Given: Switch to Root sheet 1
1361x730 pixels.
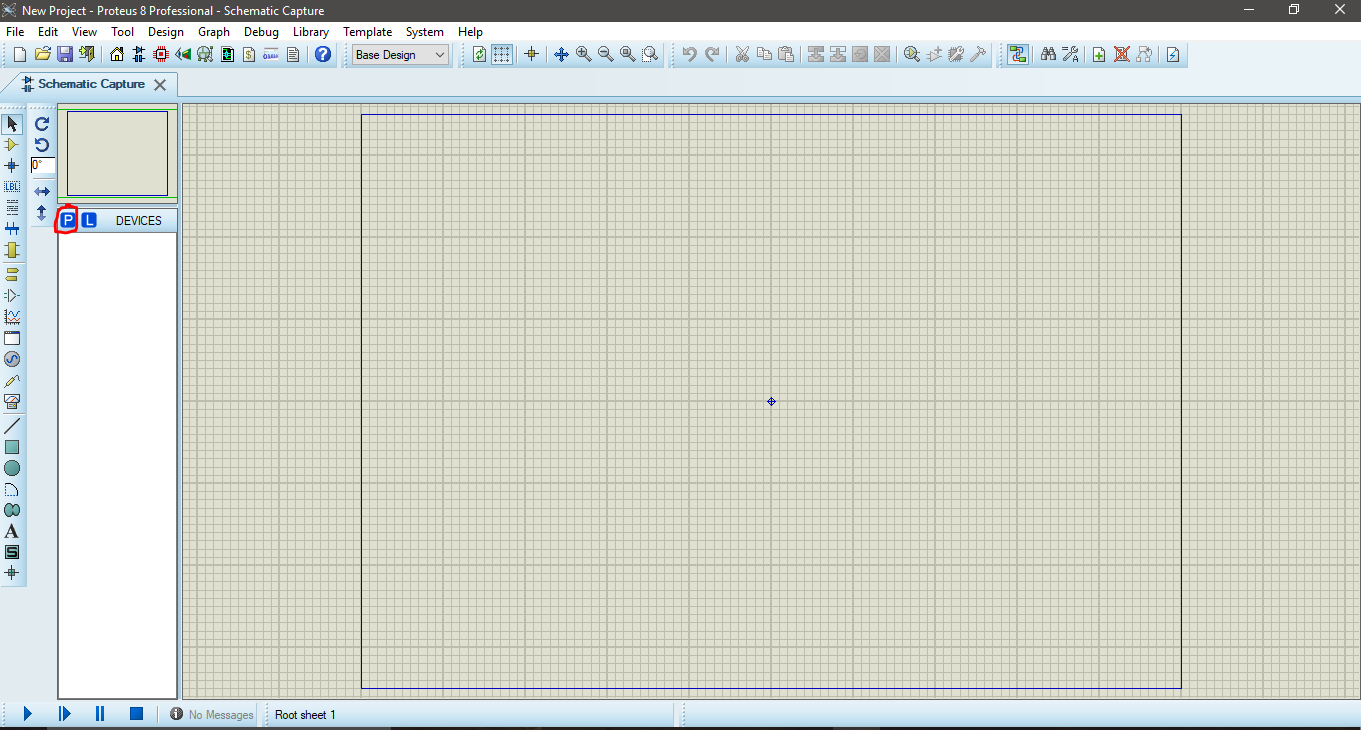Looking at the screenshot, I should point(305,714).
